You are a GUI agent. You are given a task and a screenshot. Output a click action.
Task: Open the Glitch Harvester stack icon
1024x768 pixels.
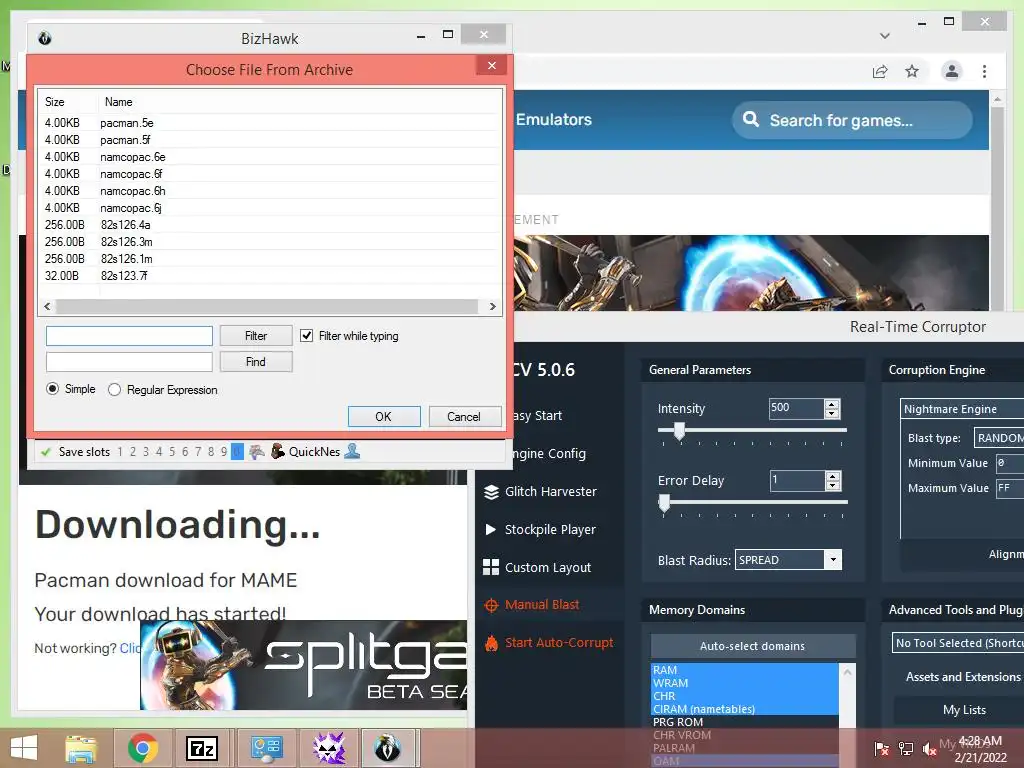coord(491,492)
